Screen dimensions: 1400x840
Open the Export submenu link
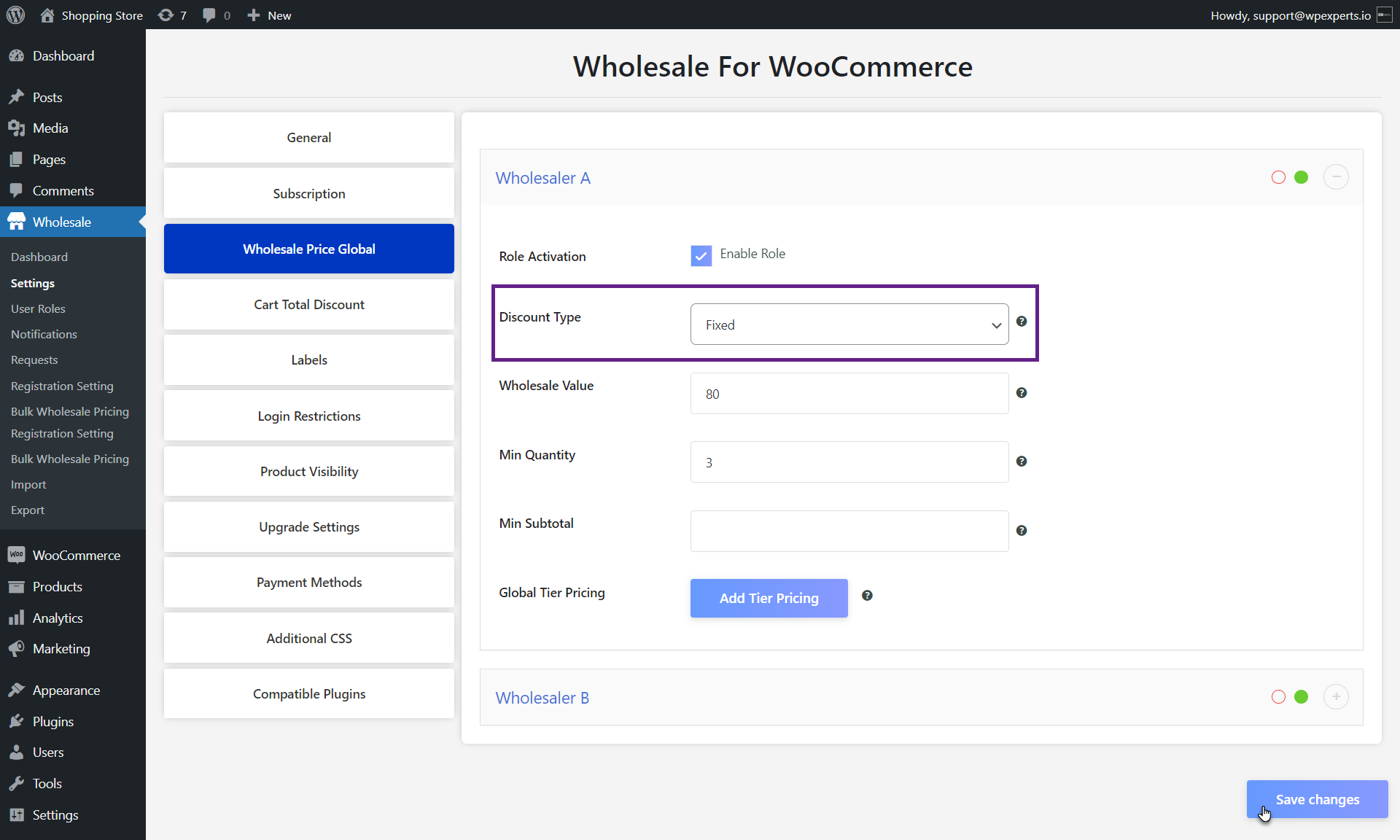28,510
